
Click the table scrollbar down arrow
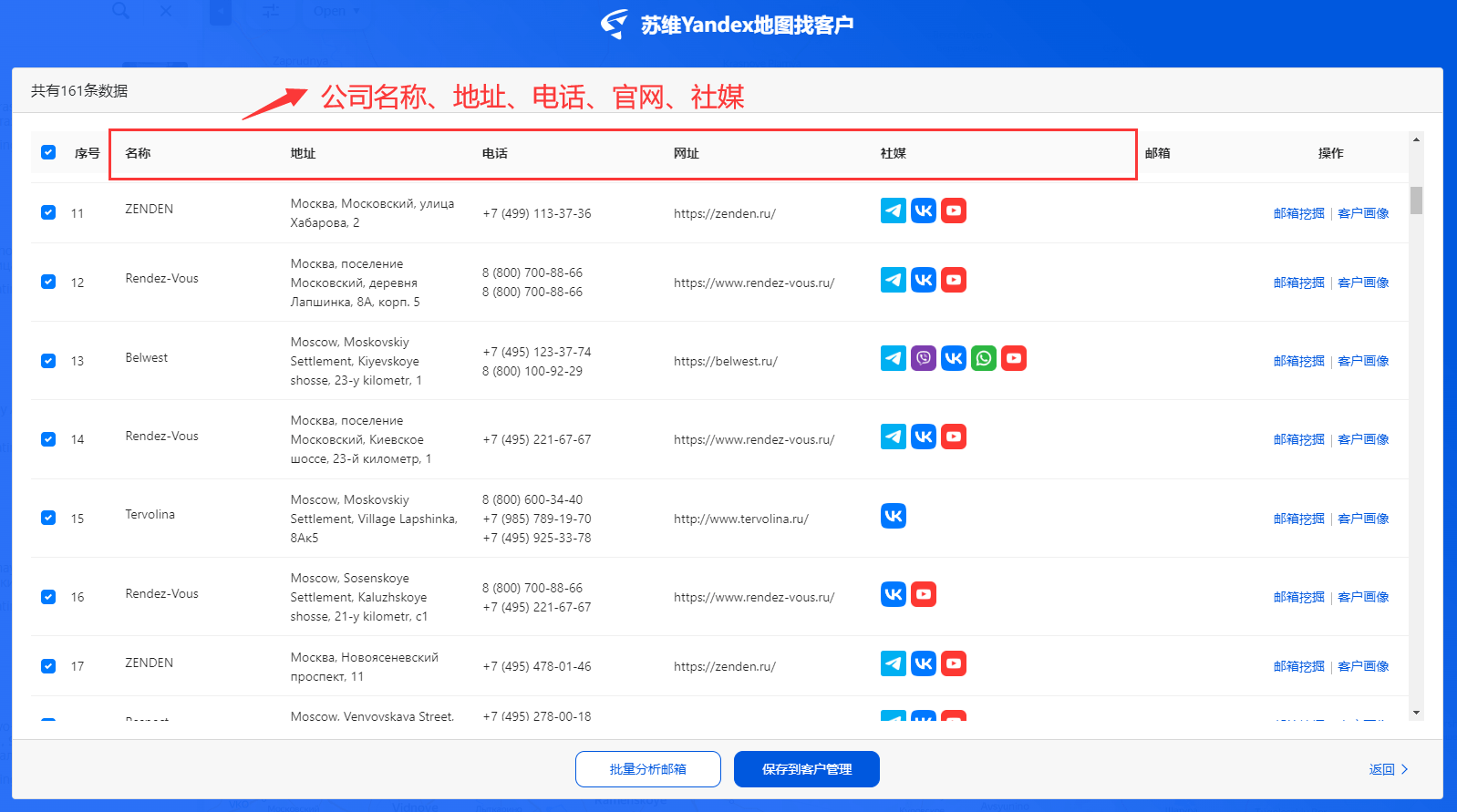coord(1416,713)
